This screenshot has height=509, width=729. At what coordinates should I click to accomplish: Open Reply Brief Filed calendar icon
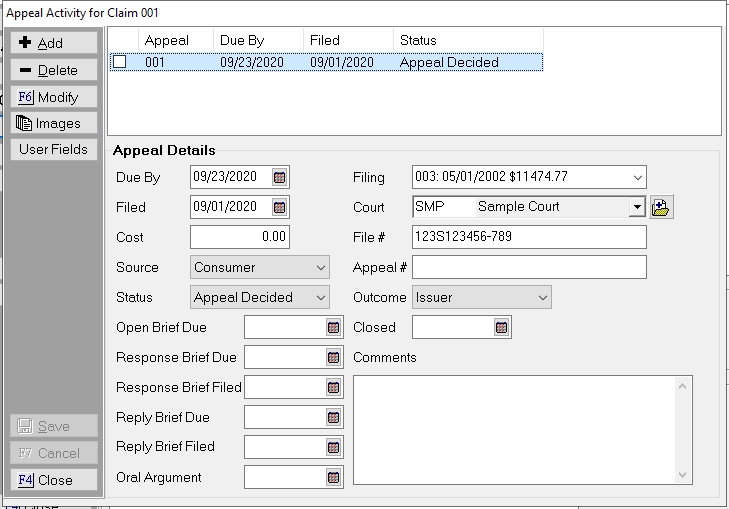pos(333,447)
